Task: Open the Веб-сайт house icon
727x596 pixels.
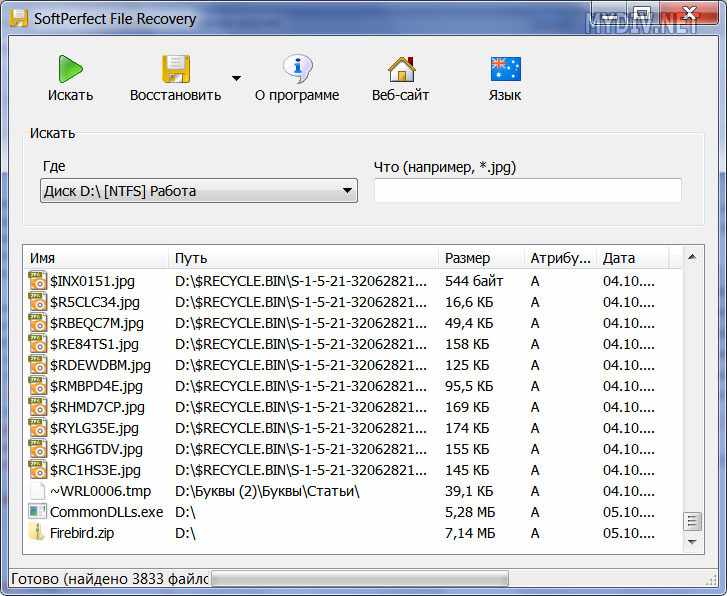Action: tap(401, 69)
